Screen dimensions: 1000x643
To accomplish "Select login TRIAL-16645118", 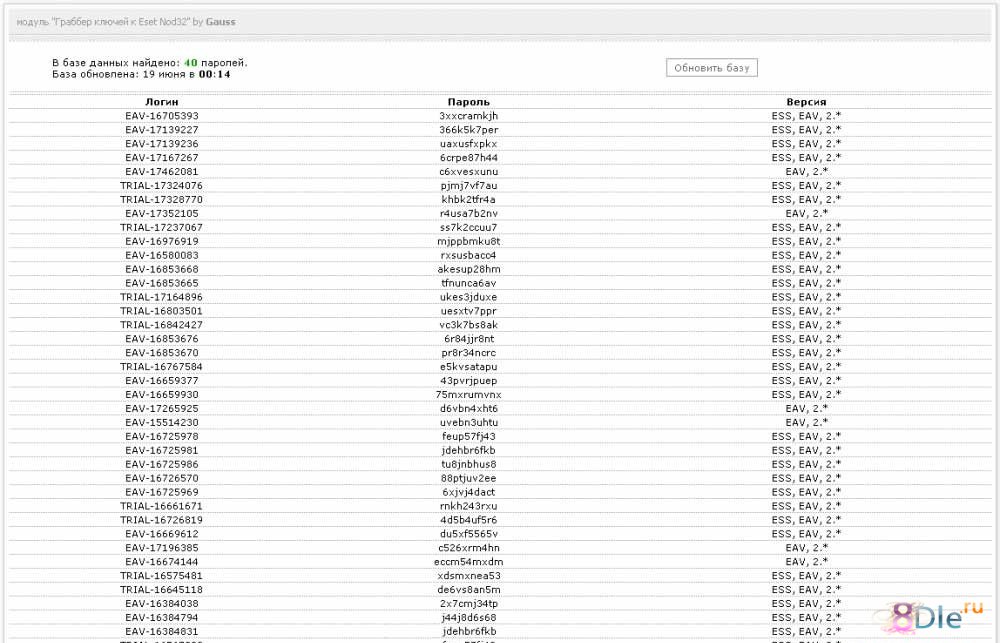I will (161, 590).
